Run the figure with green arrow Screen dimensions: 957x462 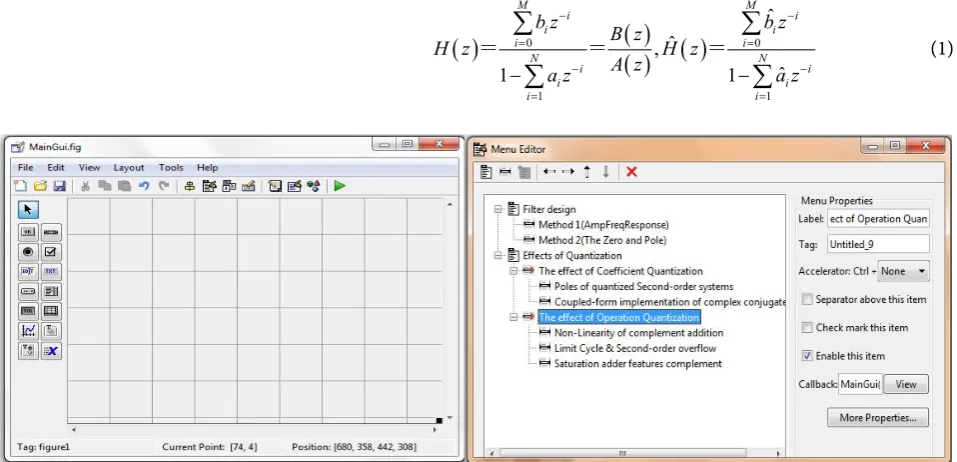[340, 186]
